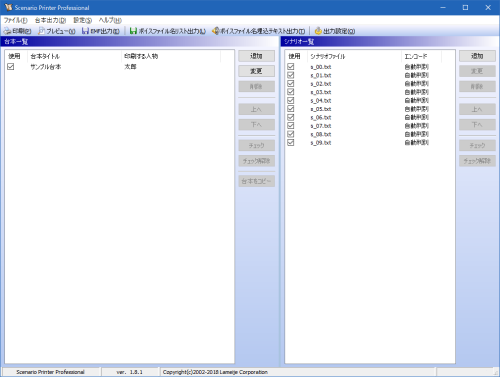Click the 印刷 (print) toolbar icon
The width and height of the screenshot is (500, 377).
pyautogui.click(x=7, y=31)
